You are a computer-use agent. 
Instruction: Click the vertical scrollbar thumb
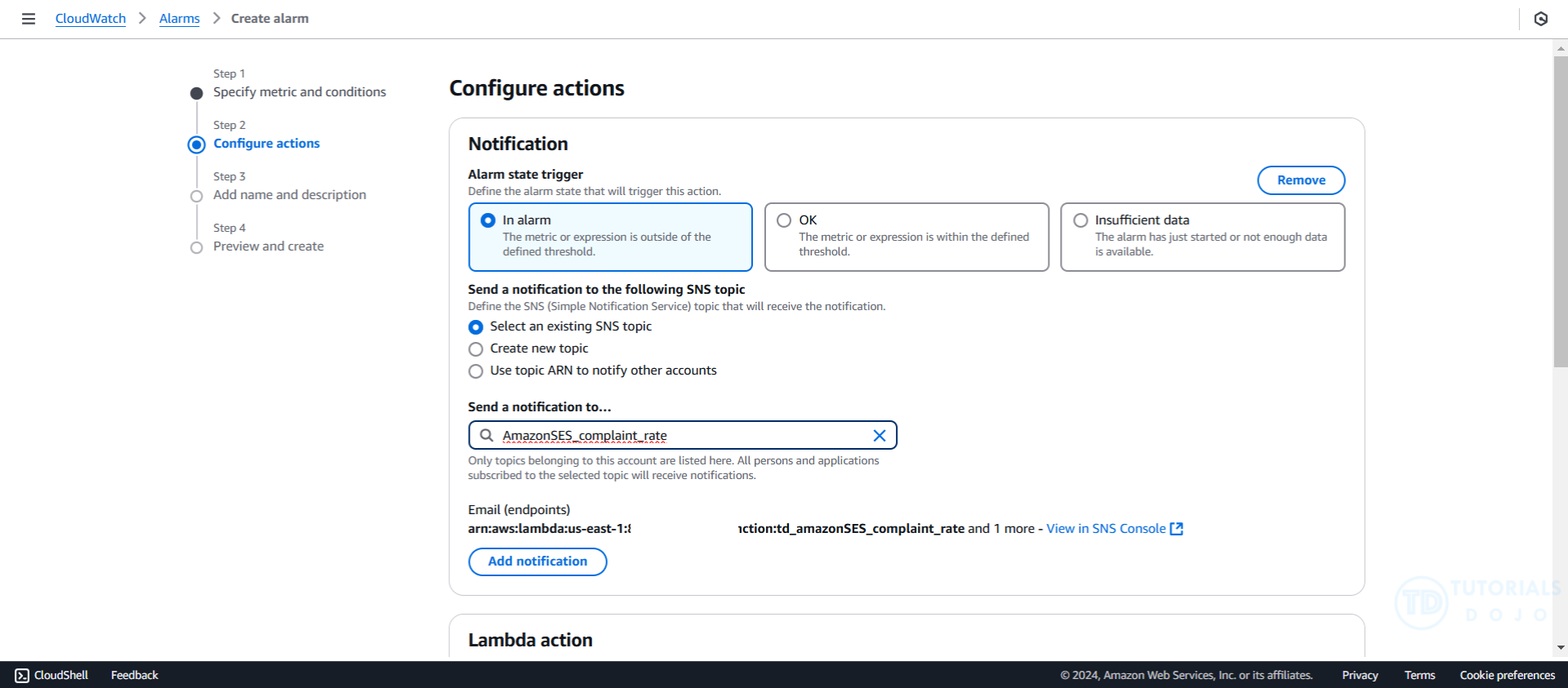pos(1561,212)
